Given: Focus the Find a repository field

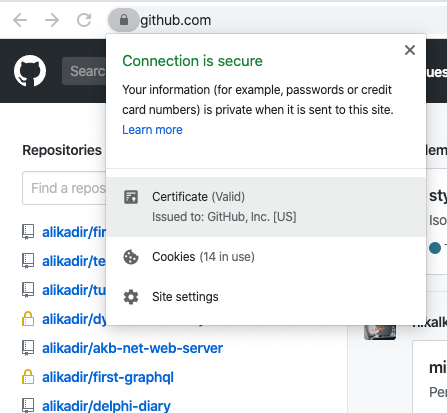Looking at the screenshot, I should 64,188.
